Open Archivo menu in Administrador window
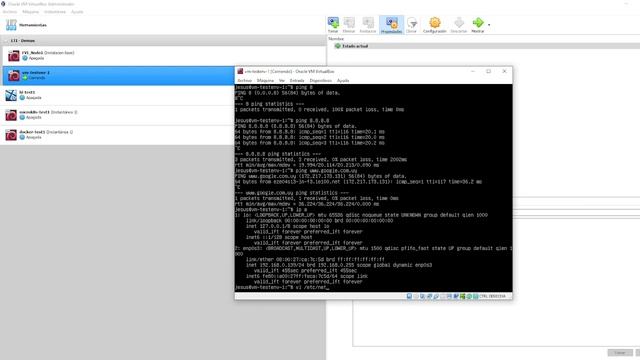The height and width of the screenshot is (360, 640). 10,12
